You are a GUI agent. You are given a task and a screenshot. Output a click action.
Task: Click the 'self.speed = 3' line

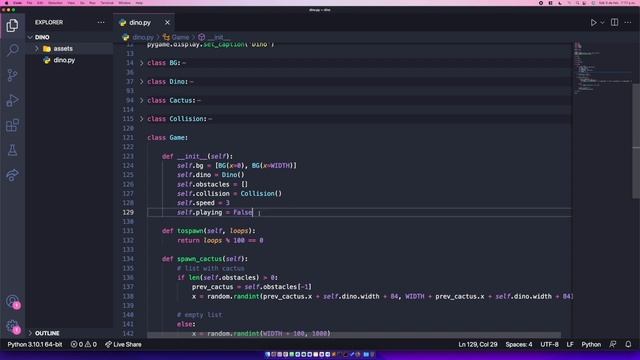[x=203, y=203]
